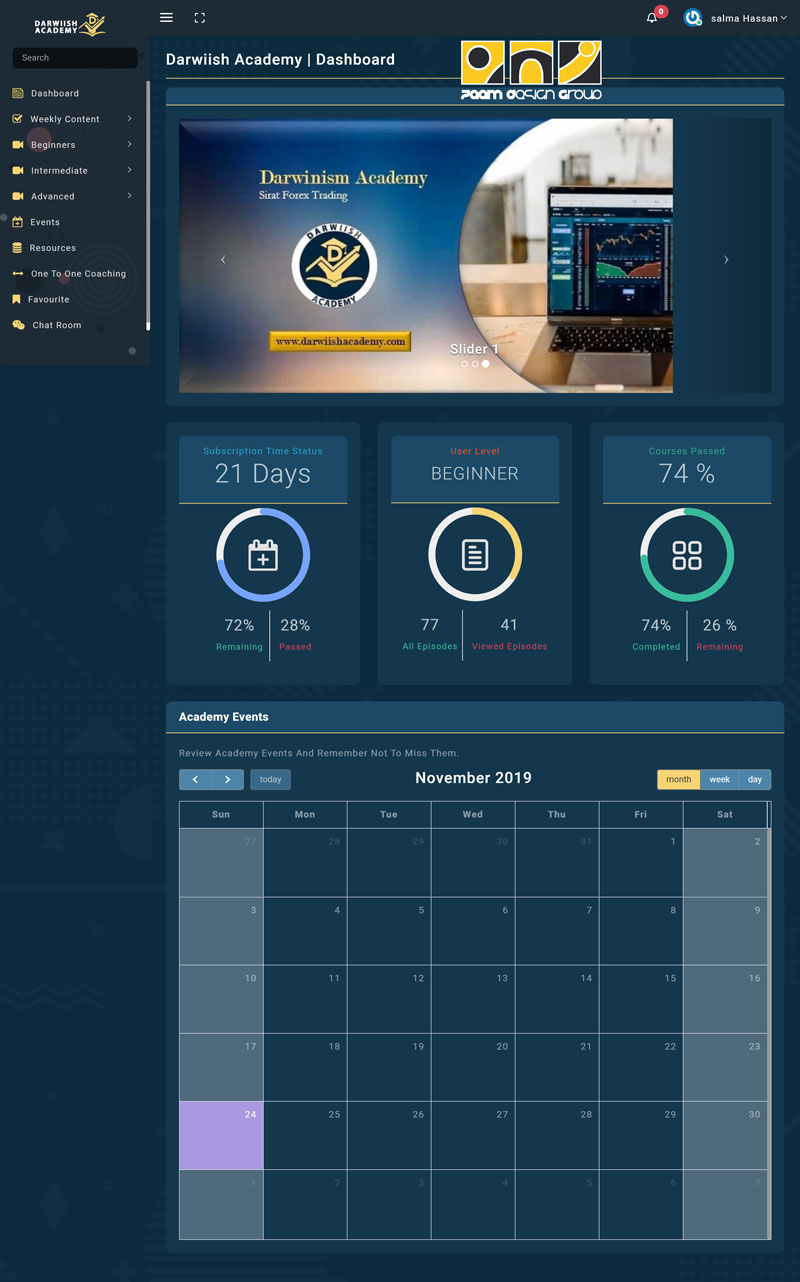Screen dimensions: 800x1282
Task: Click the Advanced video icon
Action: pyautogui.click(x=18, y=196)
